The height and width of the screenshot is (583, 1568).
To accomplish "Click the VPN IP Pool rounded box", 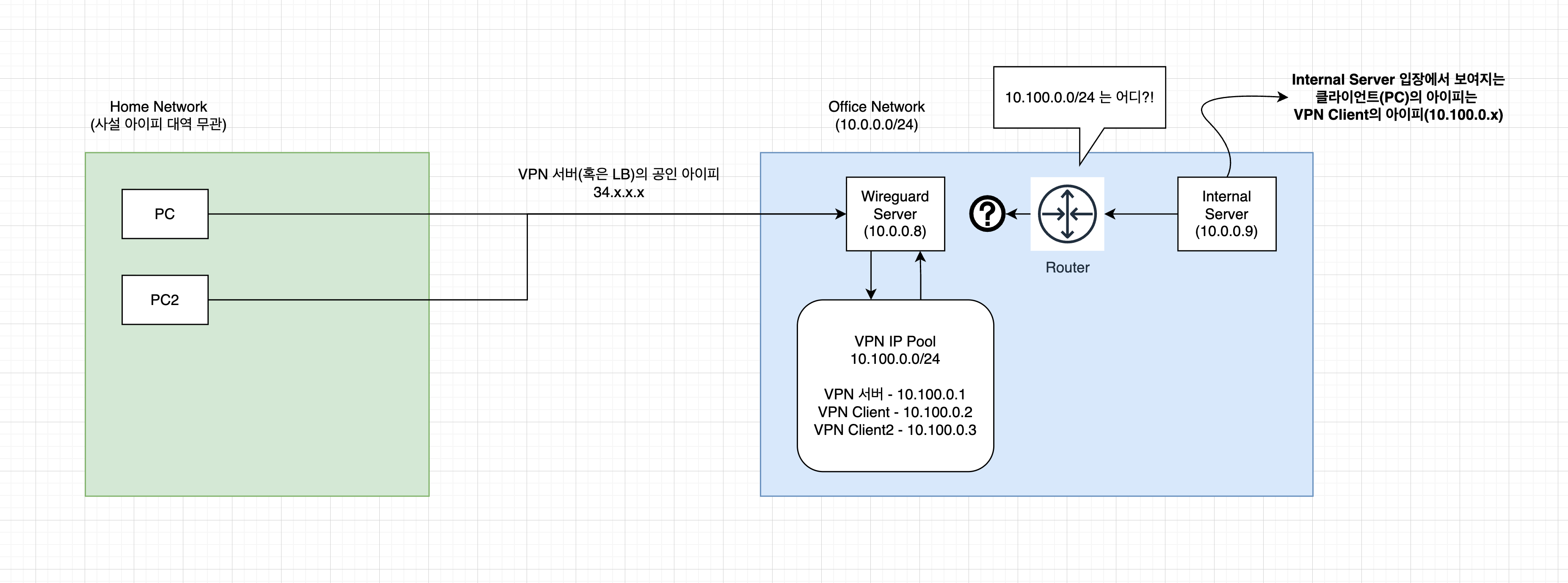I will click(895, 385).
